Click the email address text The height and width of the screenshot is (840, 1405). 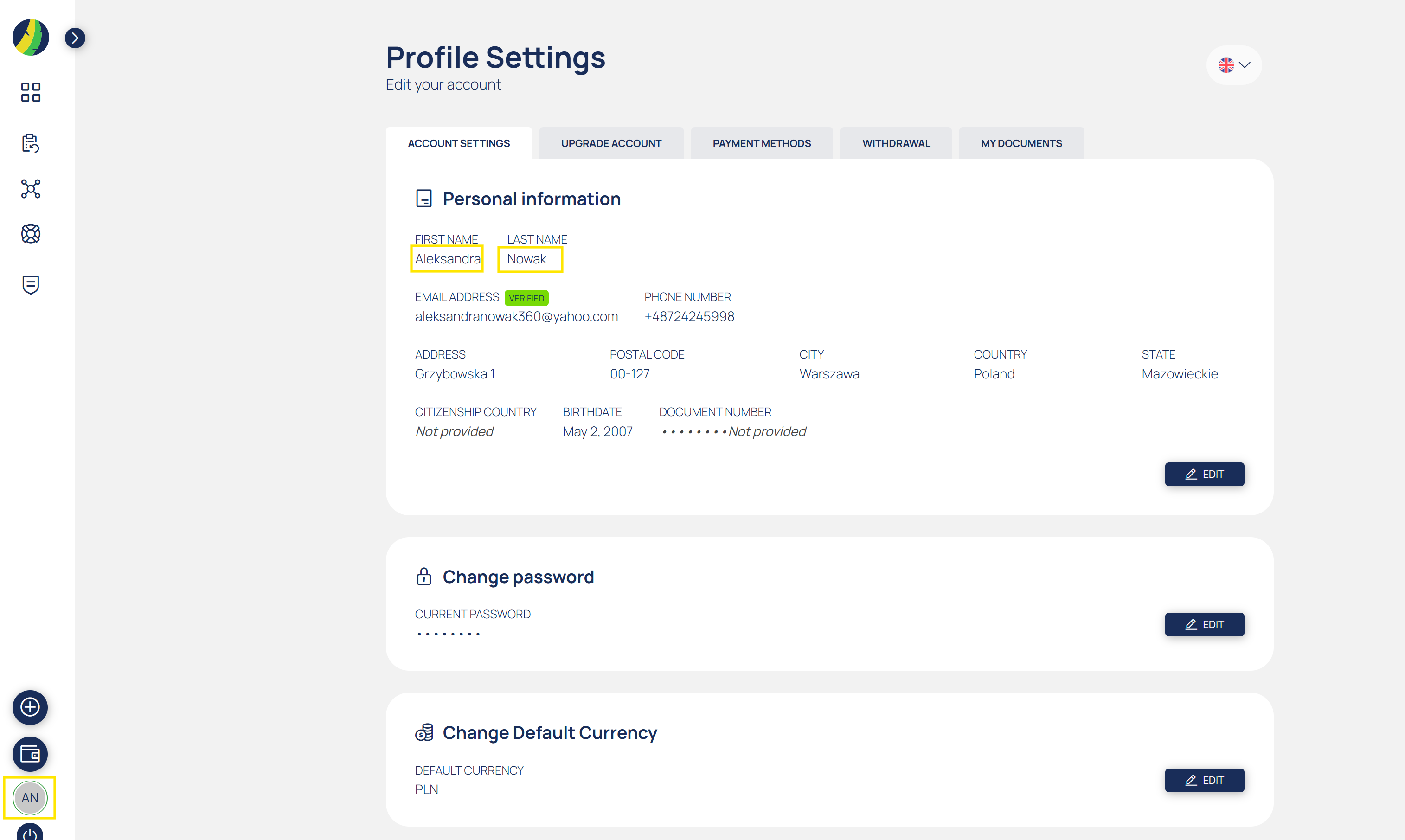516,316
